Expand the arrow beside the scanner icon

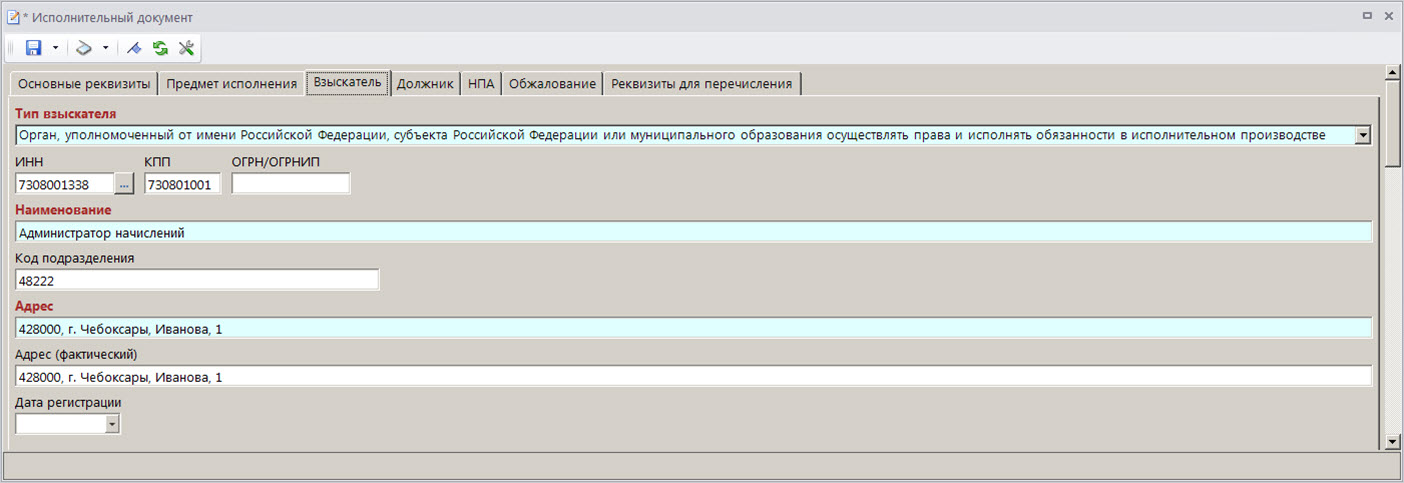tap(105, 48)
